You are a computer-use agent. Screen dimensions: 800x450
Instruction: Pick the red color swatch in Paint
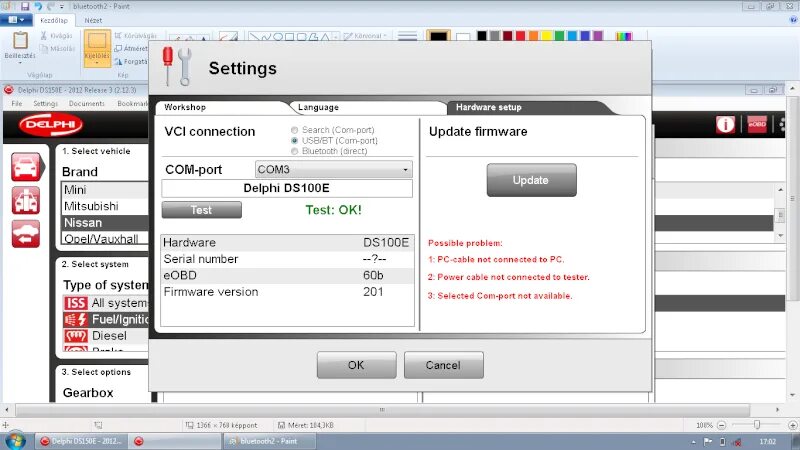click(520, 36)
